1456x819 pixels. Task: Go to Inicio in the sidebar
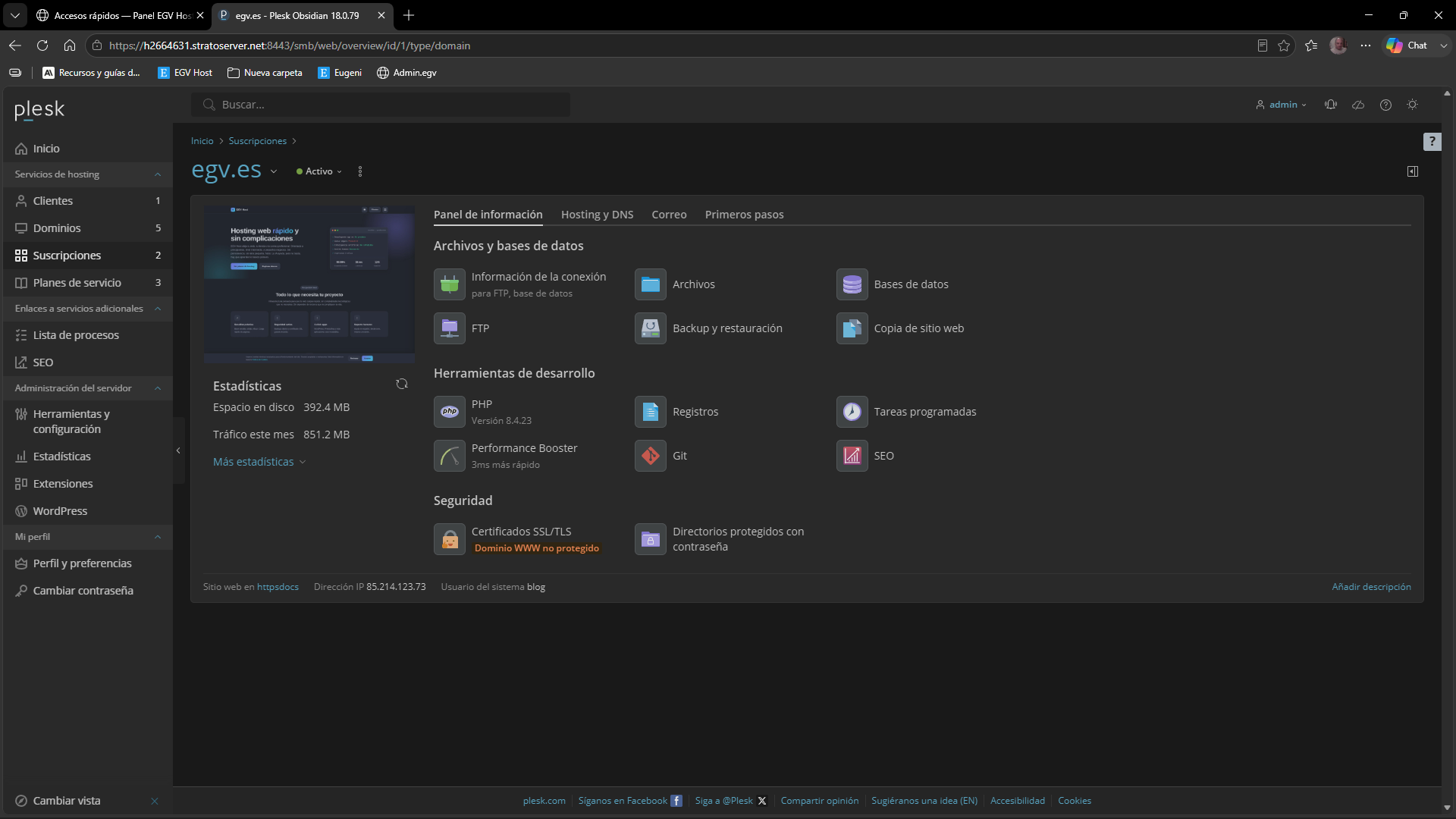tap(88, 149)
